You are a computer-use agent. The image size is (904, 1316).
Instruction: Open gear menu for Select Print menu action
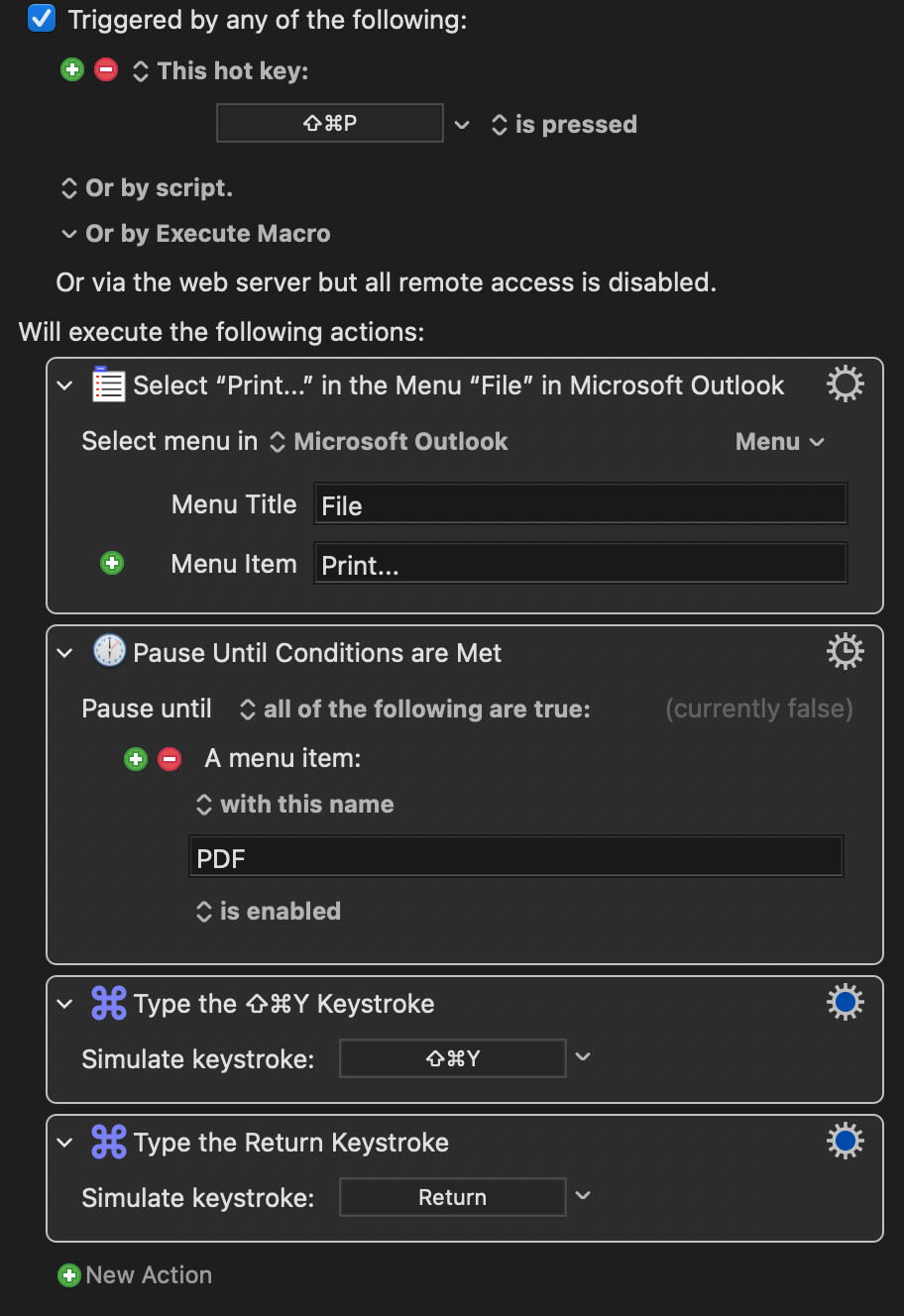click(846, 384)
